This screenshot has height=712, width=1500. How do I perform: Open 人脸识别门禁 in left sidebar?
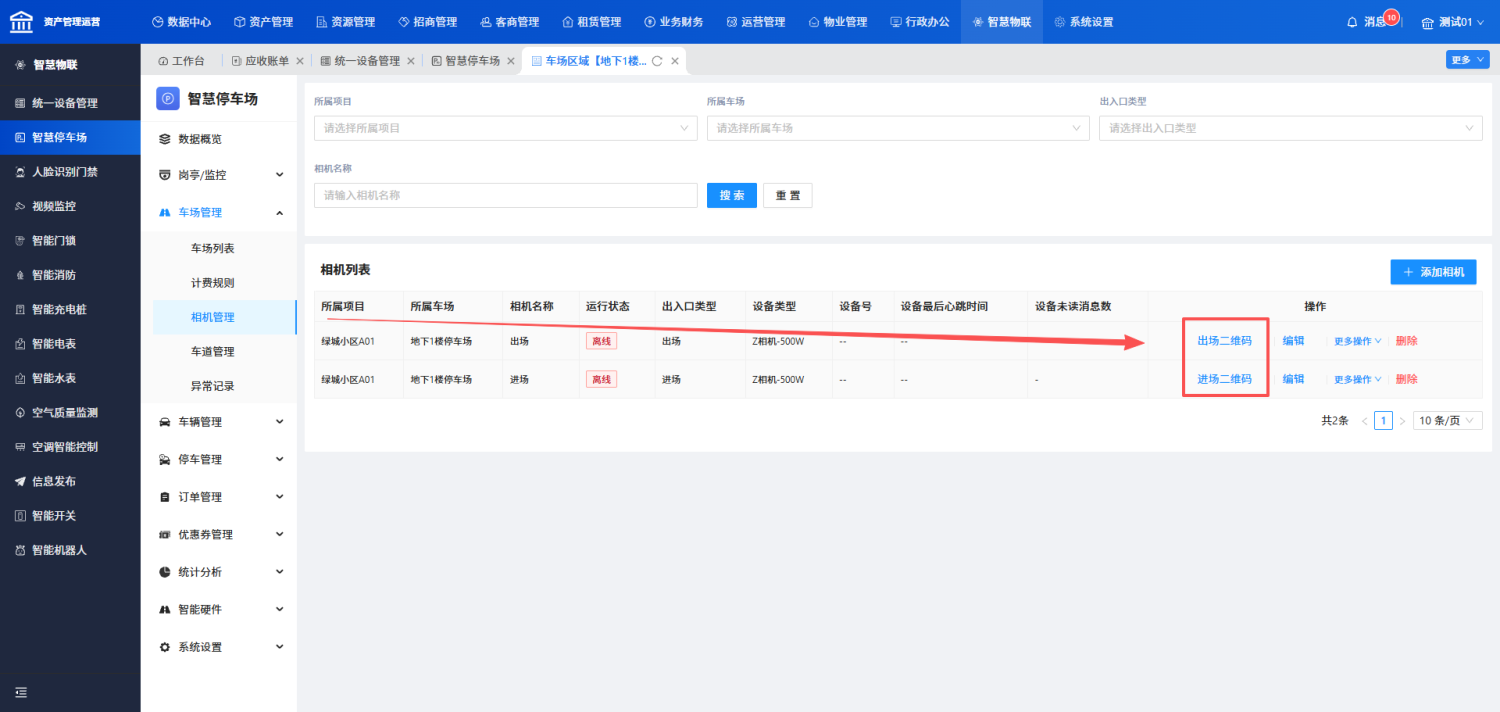(x=70, y=172)
